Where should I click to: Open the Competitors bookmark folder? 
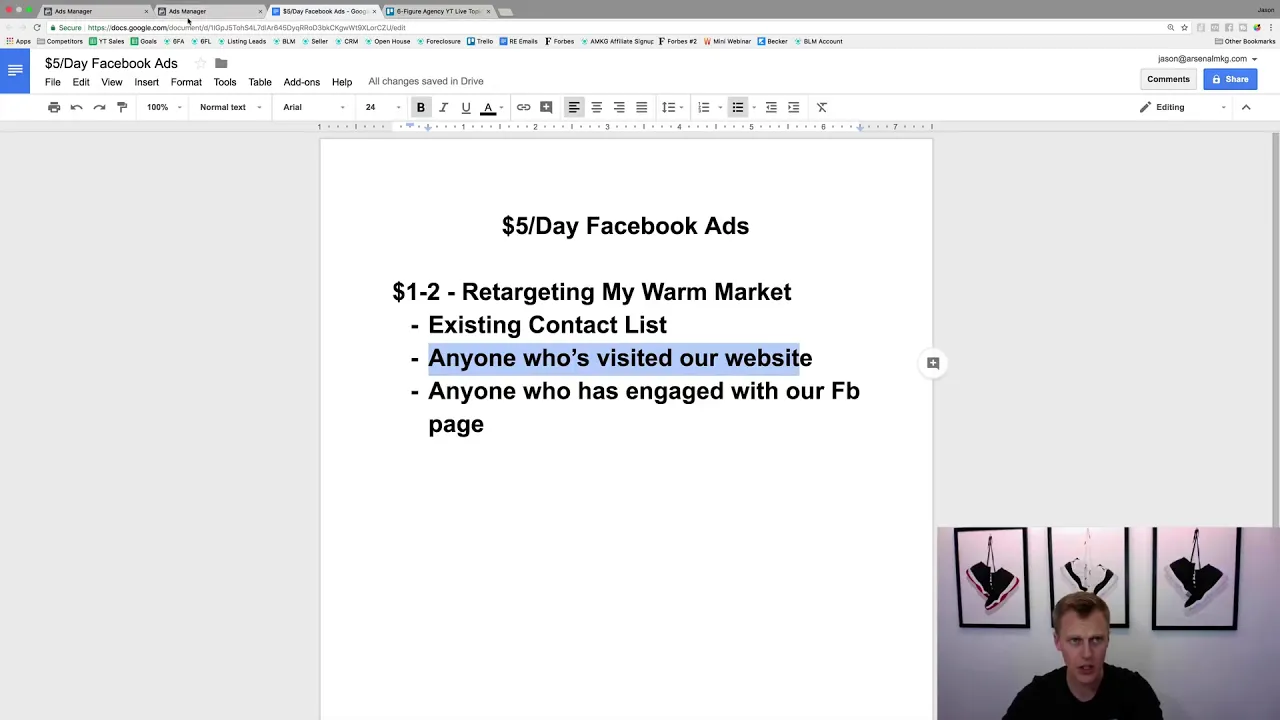coord(60,41)
